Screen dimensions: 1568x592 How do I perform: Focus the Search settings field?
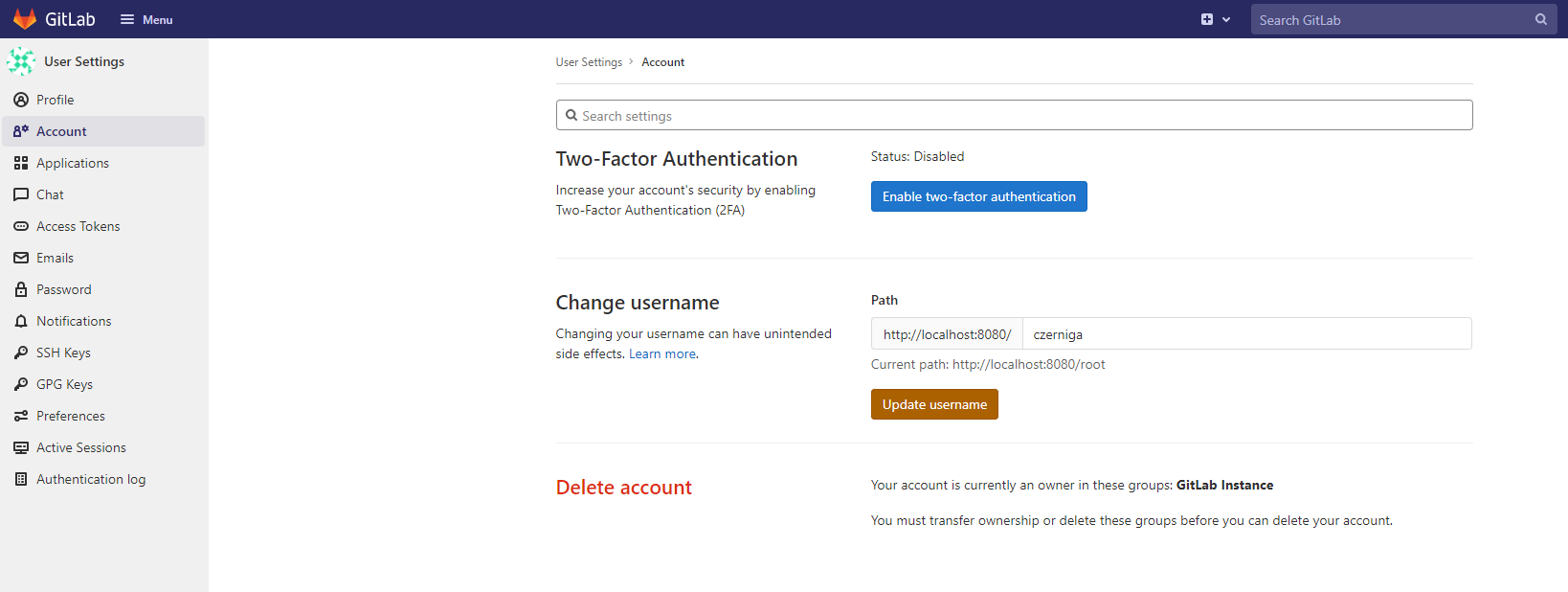point(1014,115)
